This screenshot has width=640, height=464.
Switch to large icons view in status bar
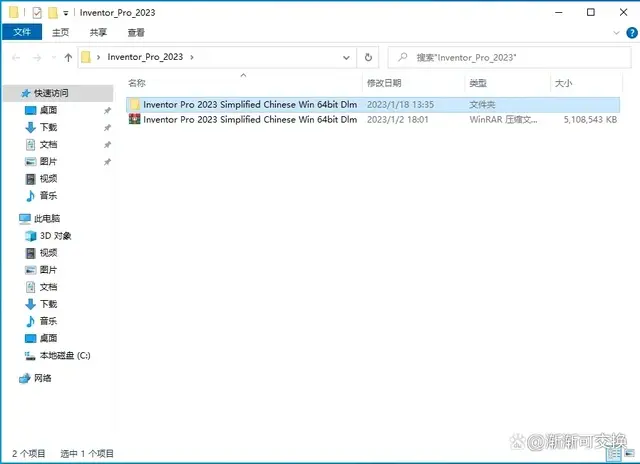pyautogui.click(x=629, y=452)
